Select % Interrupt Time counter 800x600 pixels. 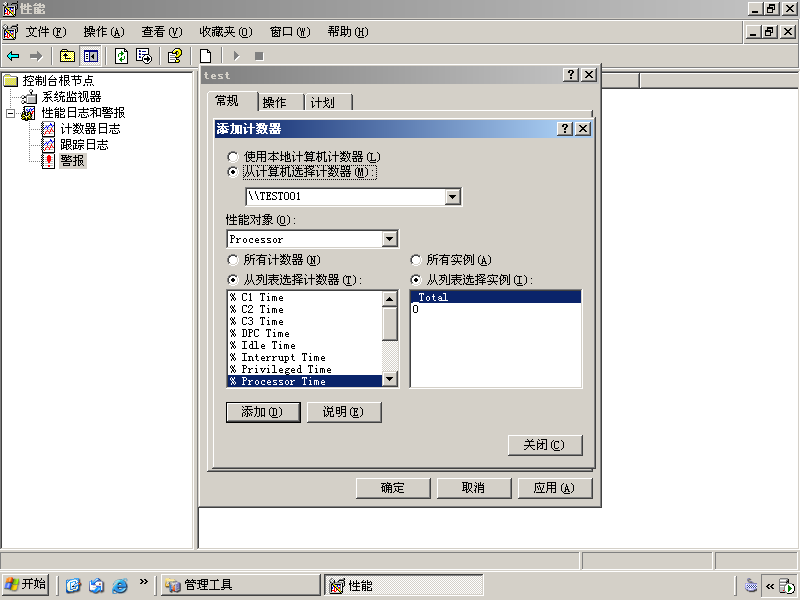[305, 357]
